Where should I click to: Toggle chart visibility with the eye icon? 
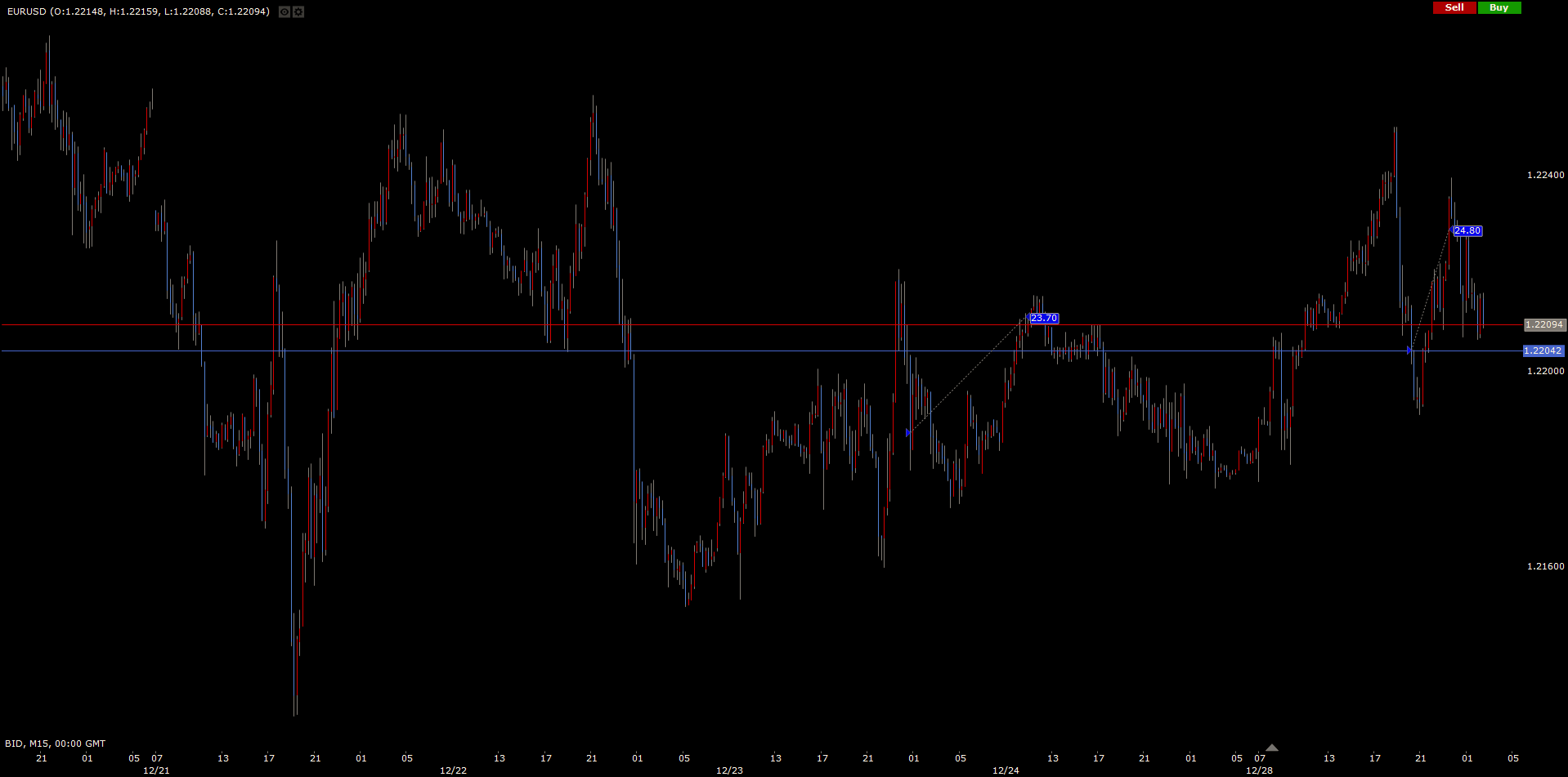(284, 11)
